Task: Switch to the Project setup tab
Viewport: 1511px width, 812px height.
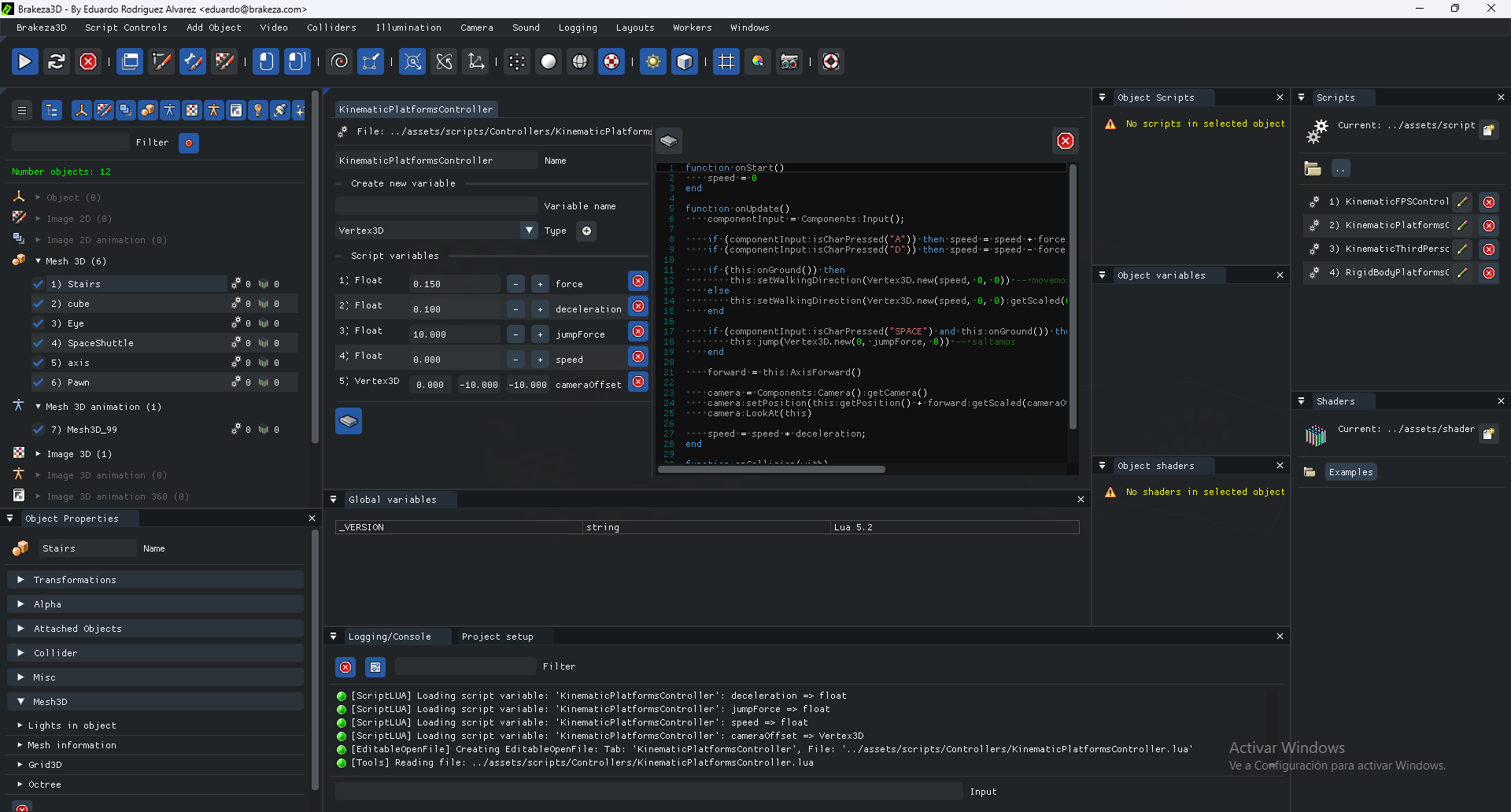Action: (x=497, y=637)
